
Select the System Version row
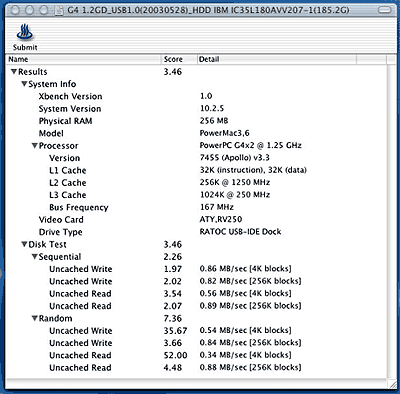(197, 109)
